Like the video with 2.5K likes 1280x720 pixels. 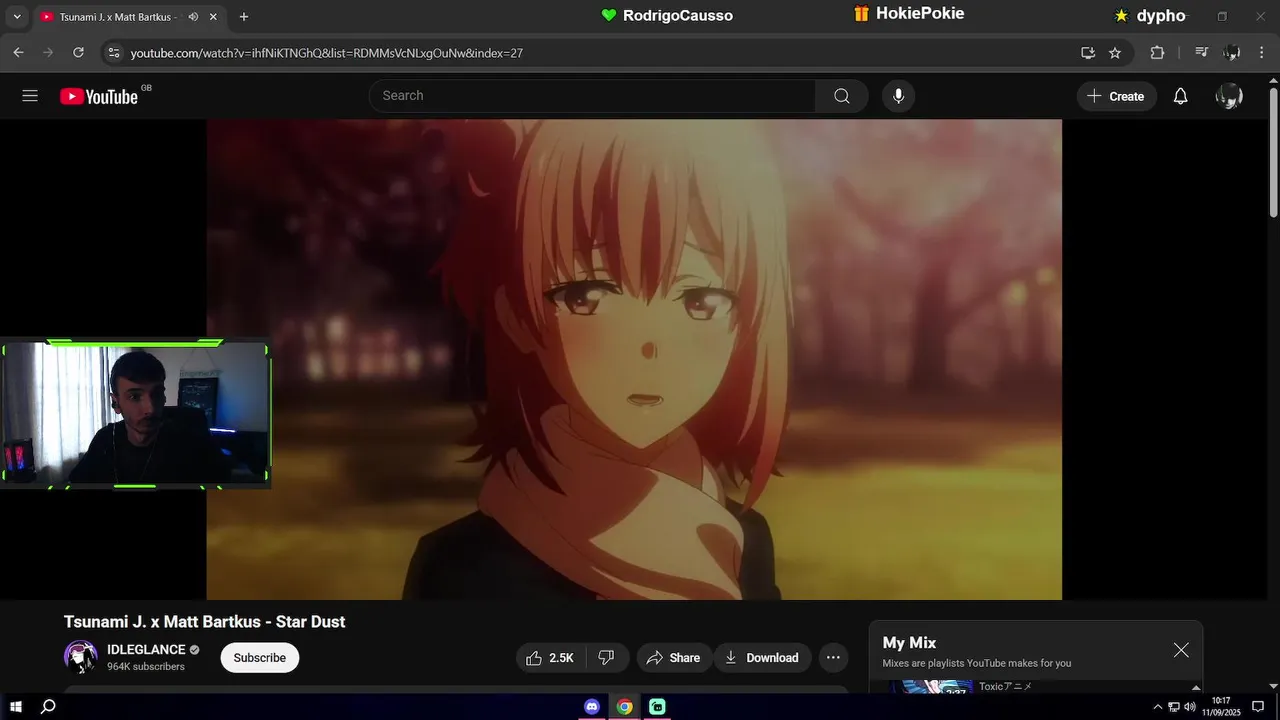click(550, 658)
